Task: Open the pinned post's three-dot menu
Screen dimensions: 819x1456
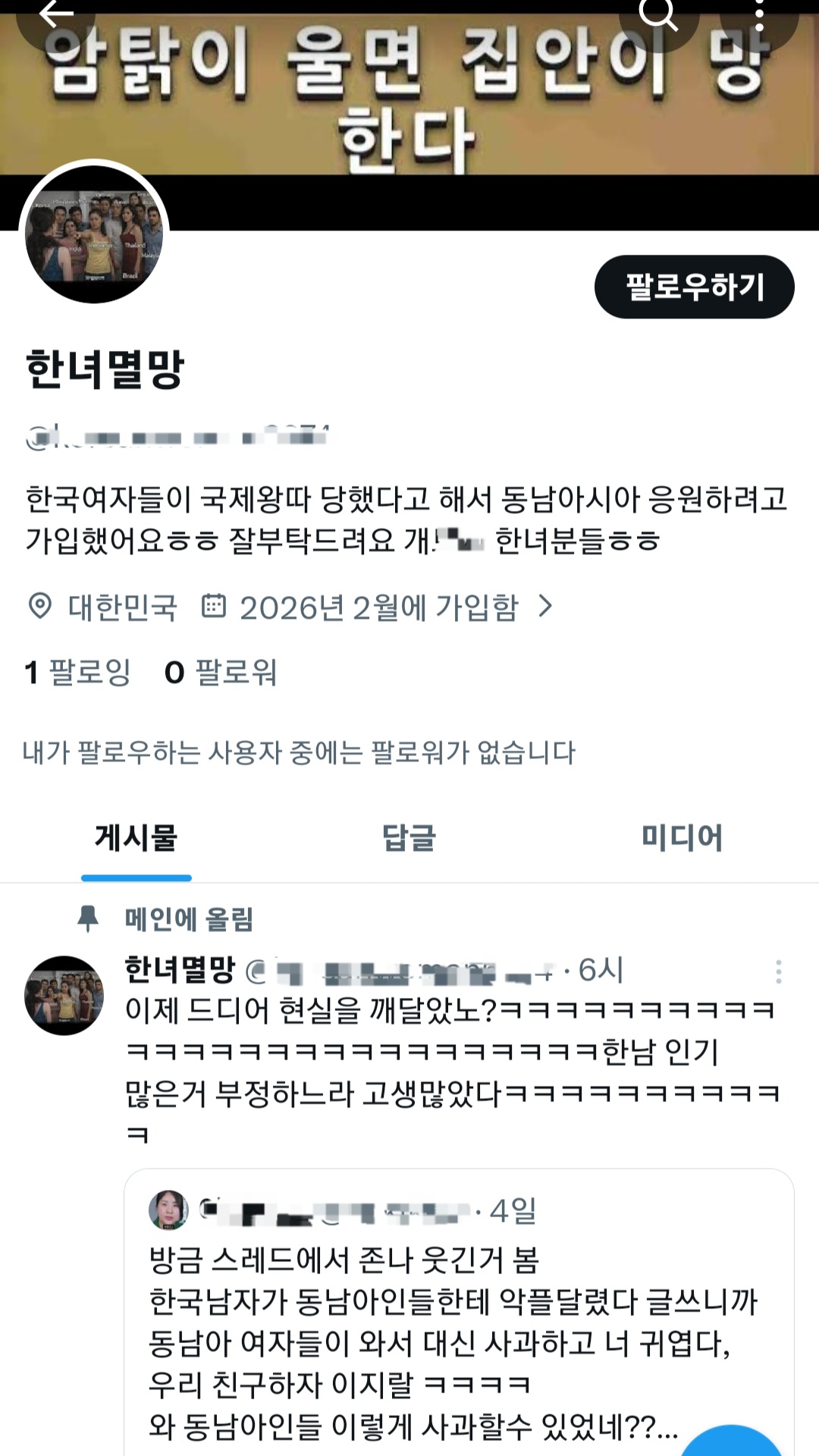Action: (x=778, y=971)
